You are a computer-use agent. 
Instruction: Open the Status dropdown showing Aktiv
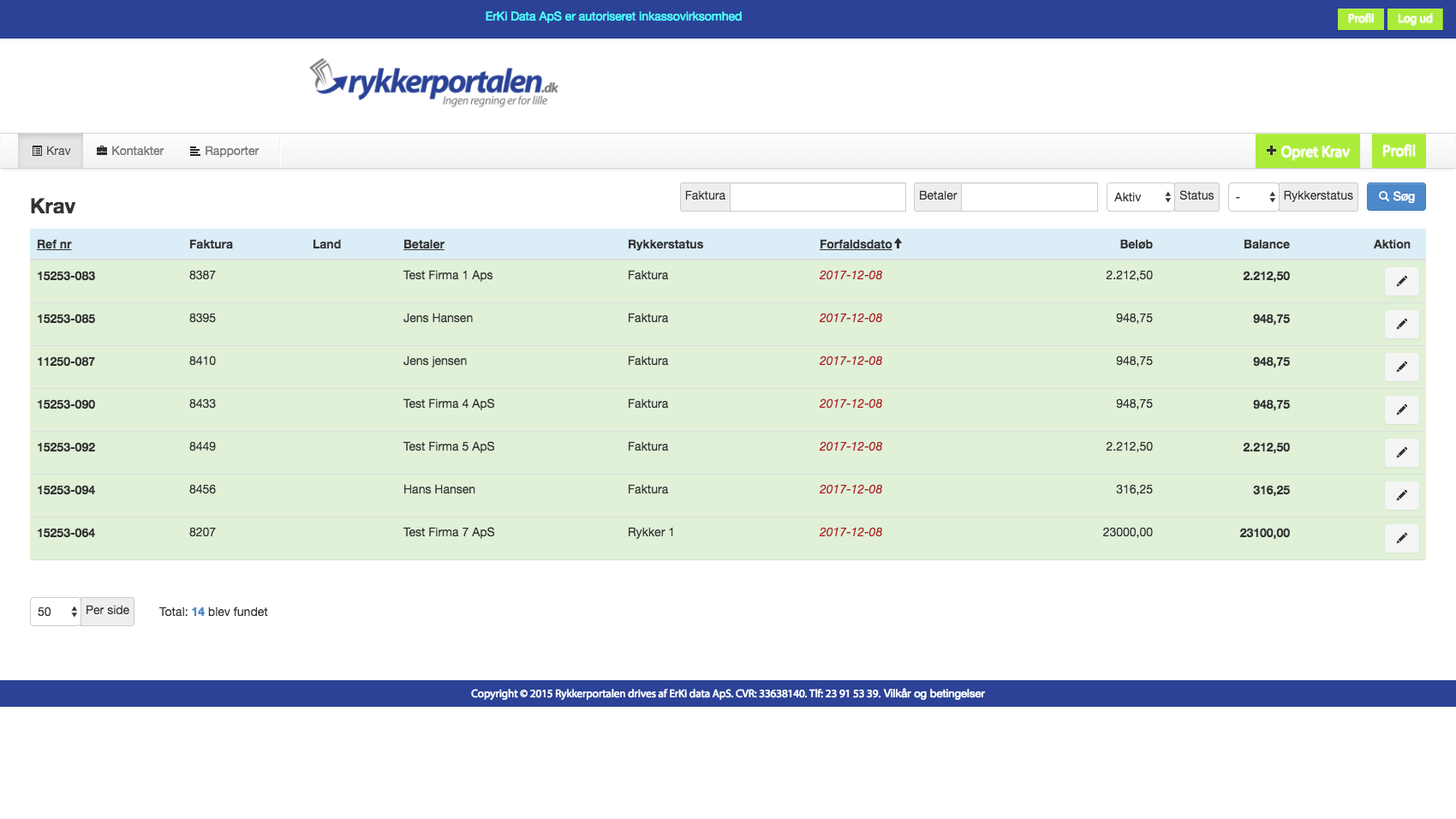[1139, 196]
